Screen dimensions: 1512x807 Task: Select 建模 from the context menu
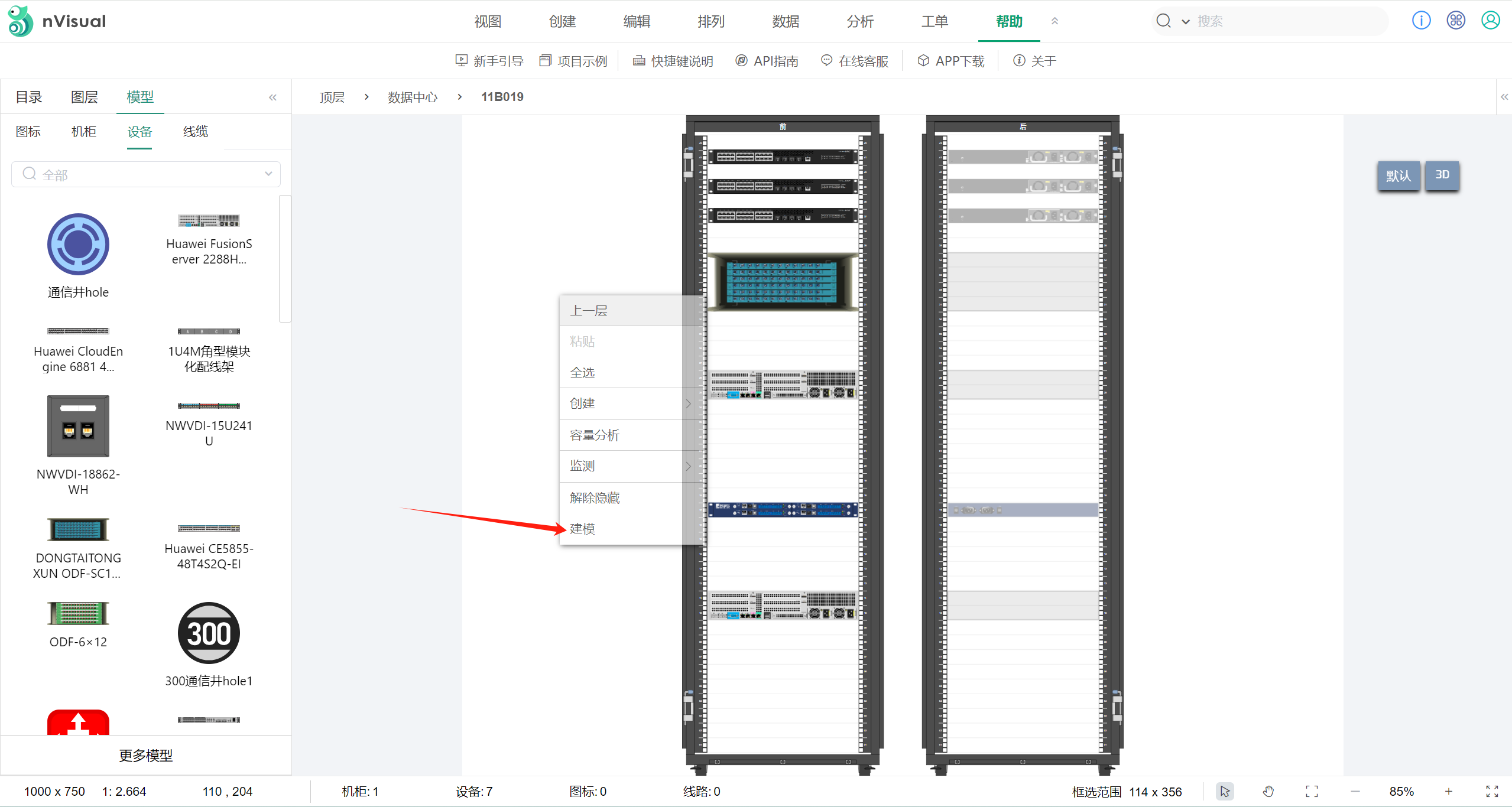(583, 529)
